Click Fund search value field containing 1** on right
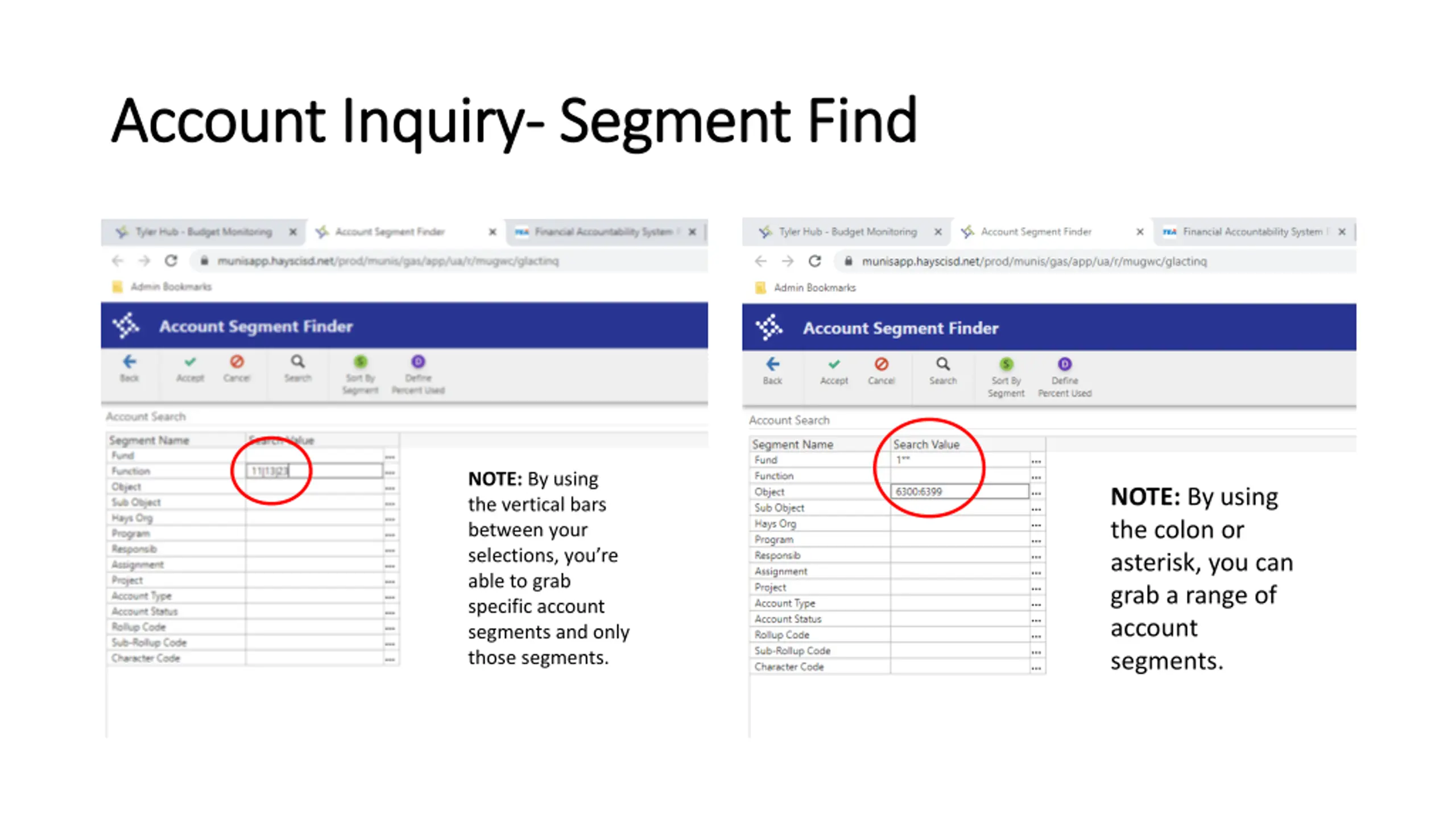The width and height of the screenshot is (1456, 819). coord(960,460)
